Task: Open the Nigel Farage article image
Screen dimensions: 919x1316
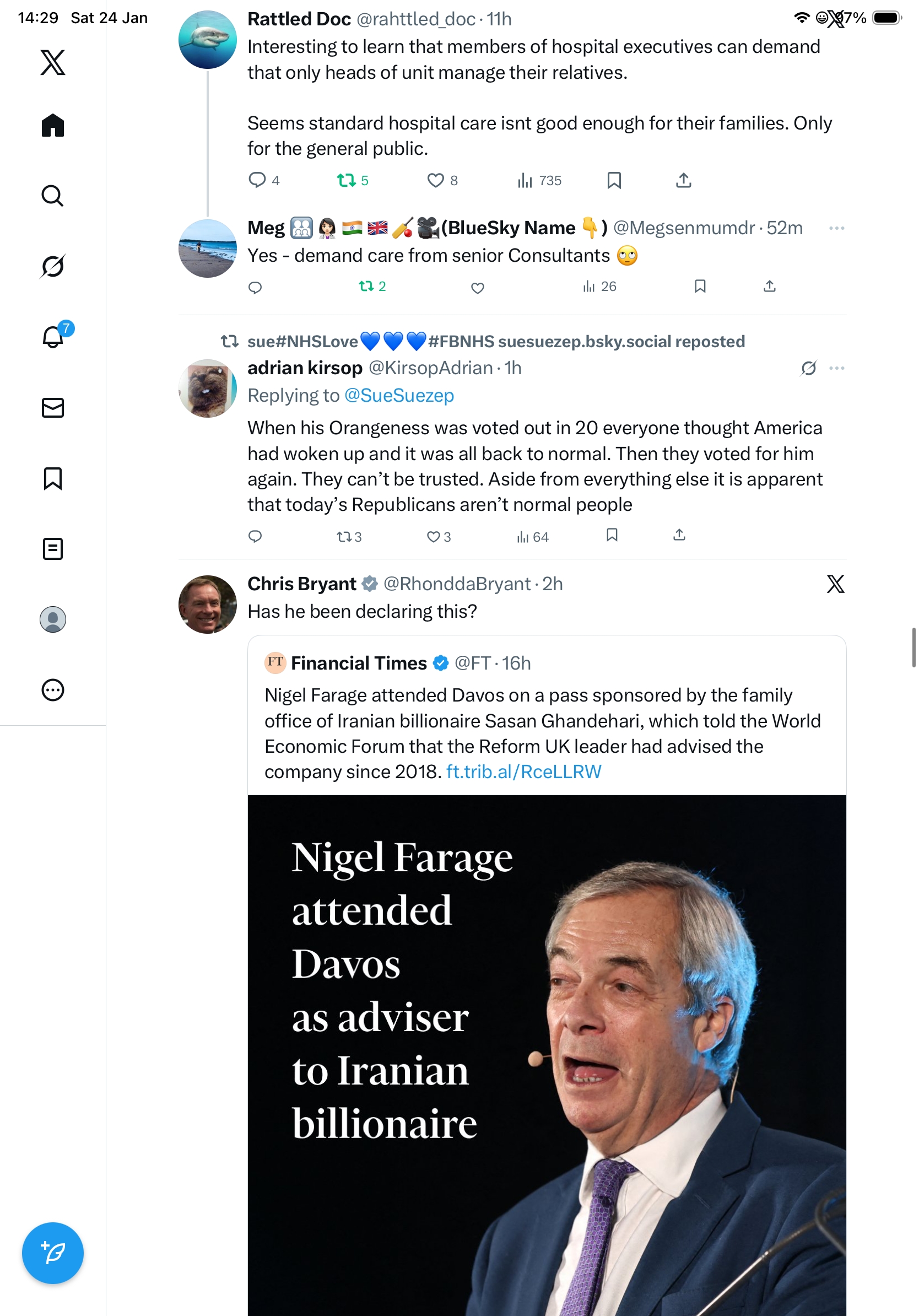Action: (x=547, y=1055)
